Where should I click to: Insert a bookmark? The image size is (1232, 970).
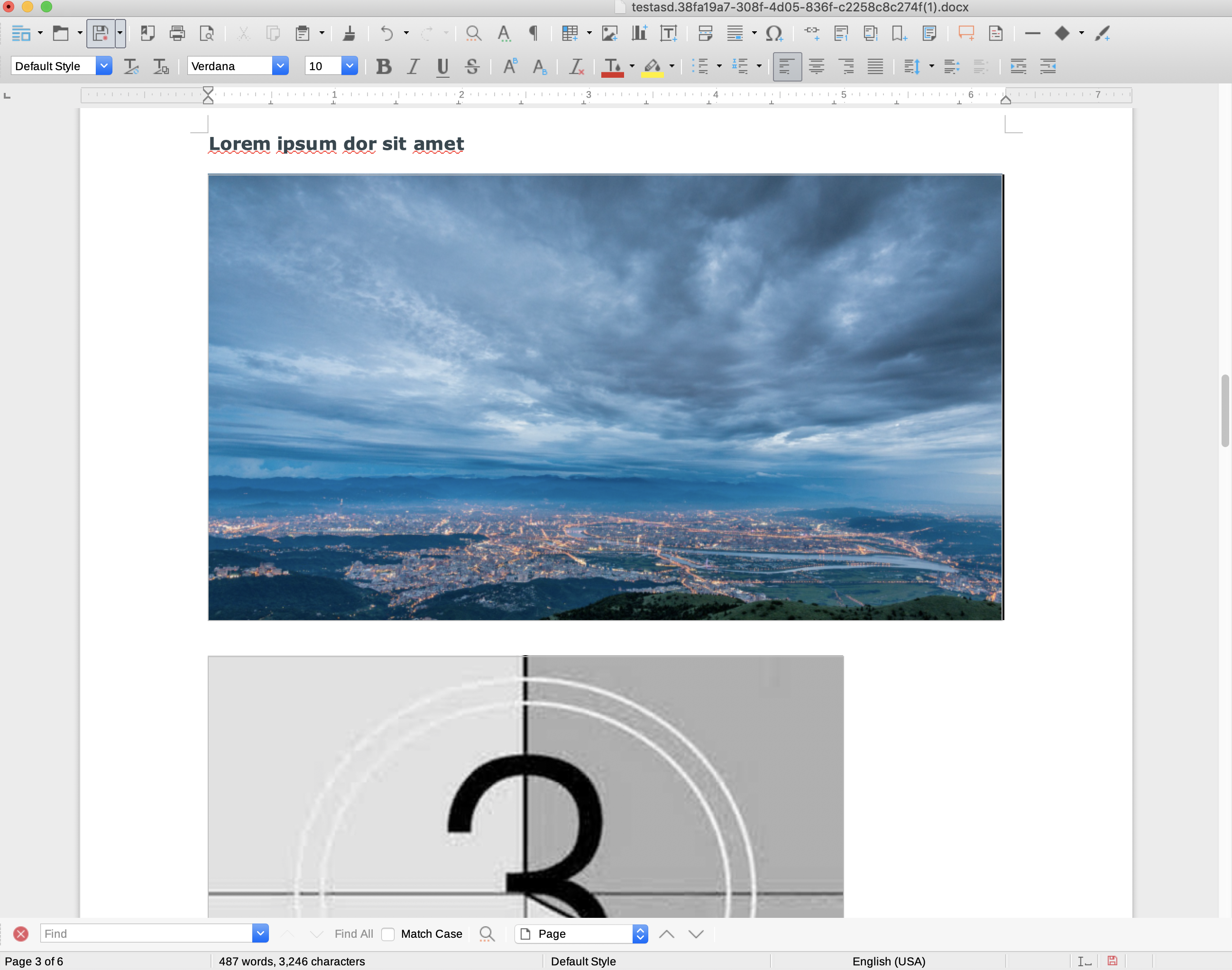tap(900, 34)
